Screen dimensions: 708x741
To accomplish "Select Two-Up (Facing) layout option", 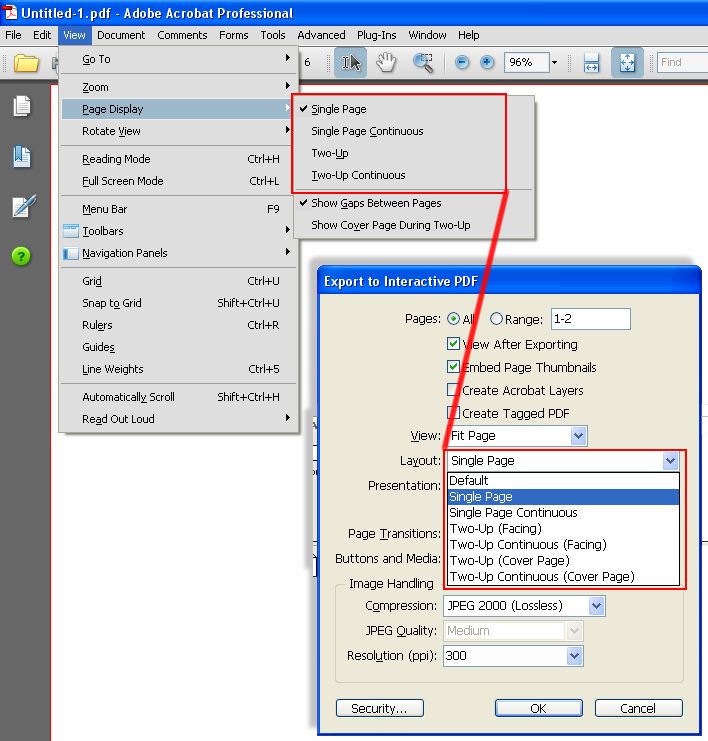I will 563,528.
